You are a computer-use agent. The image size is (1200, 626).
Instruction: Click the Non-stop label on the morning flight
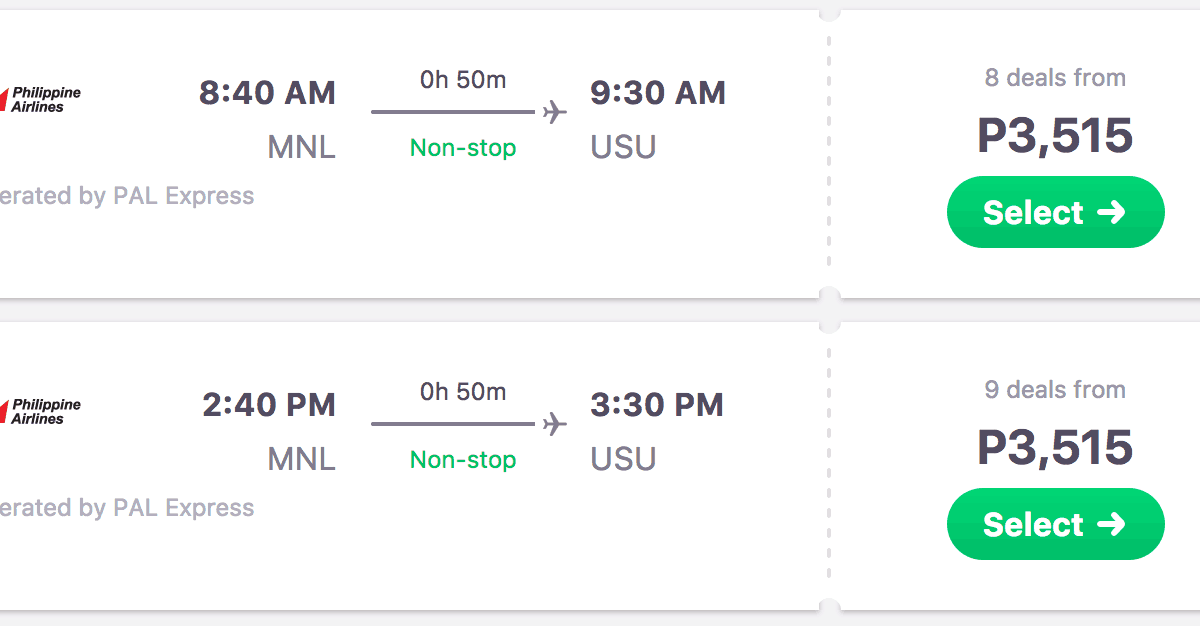(463, 148)
